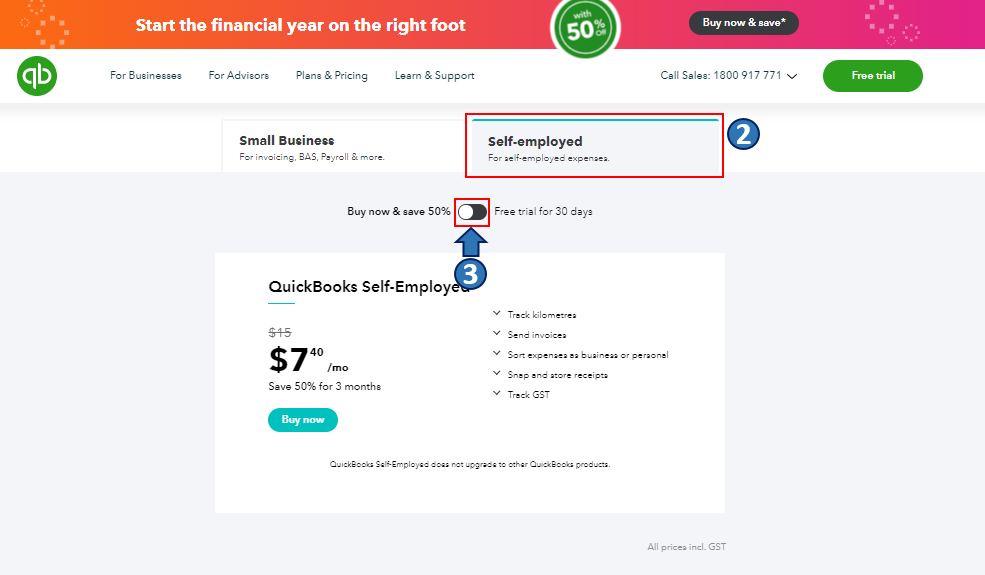Open the Learn & Support menu
The image size is (985, 575).
pyautogui.click(x=435, y=76)
